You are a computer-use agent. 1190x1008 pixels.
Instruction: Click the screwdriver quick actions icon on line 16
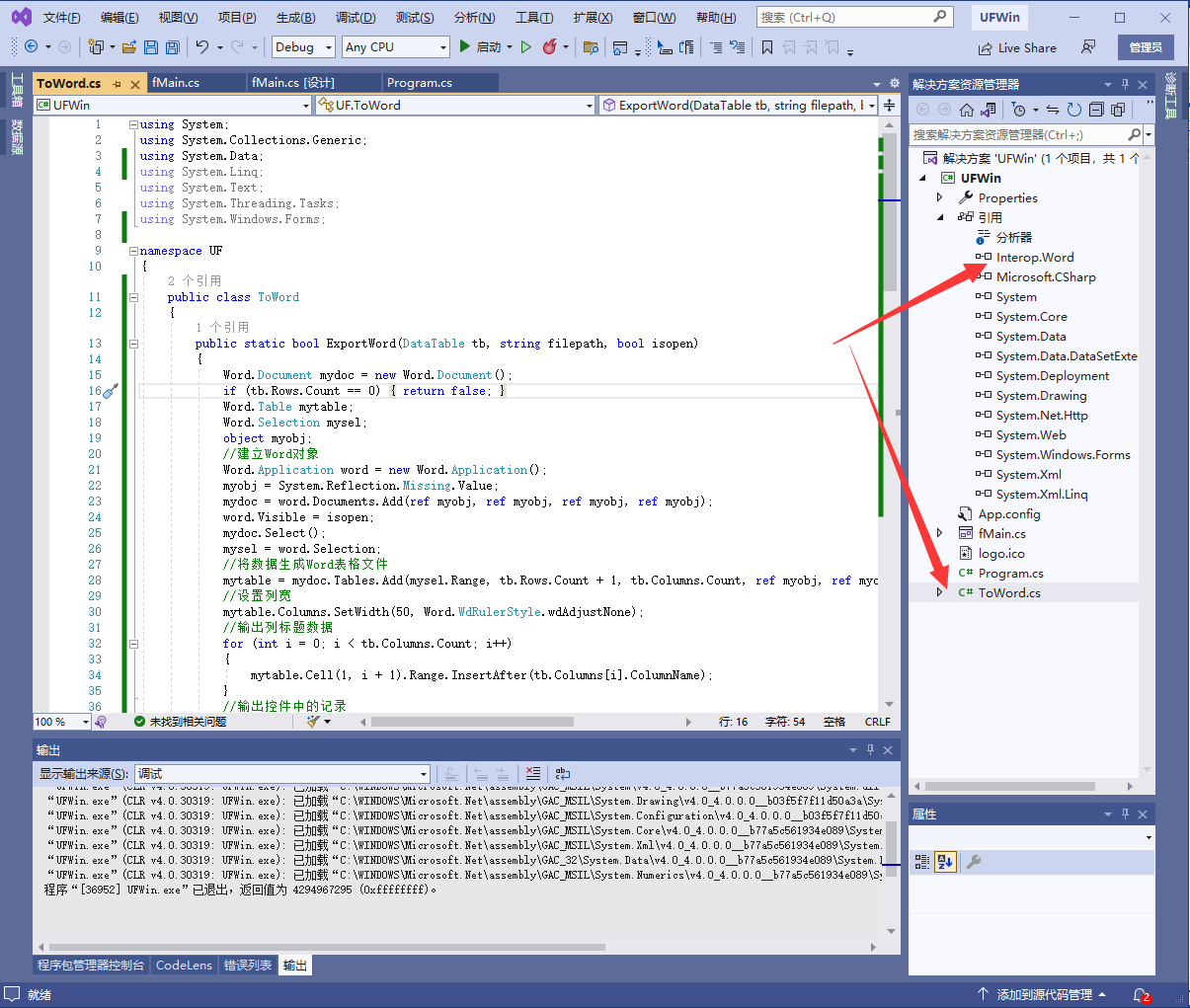pos(110,391)
